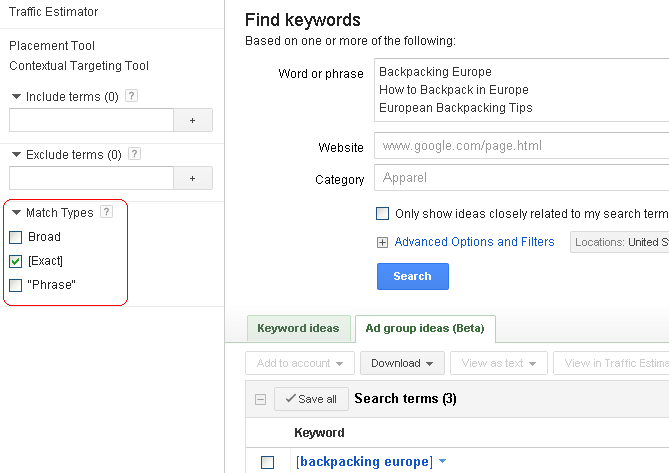Click help icon next to Exclude terms
669x473 pixels.
(134, 154)
